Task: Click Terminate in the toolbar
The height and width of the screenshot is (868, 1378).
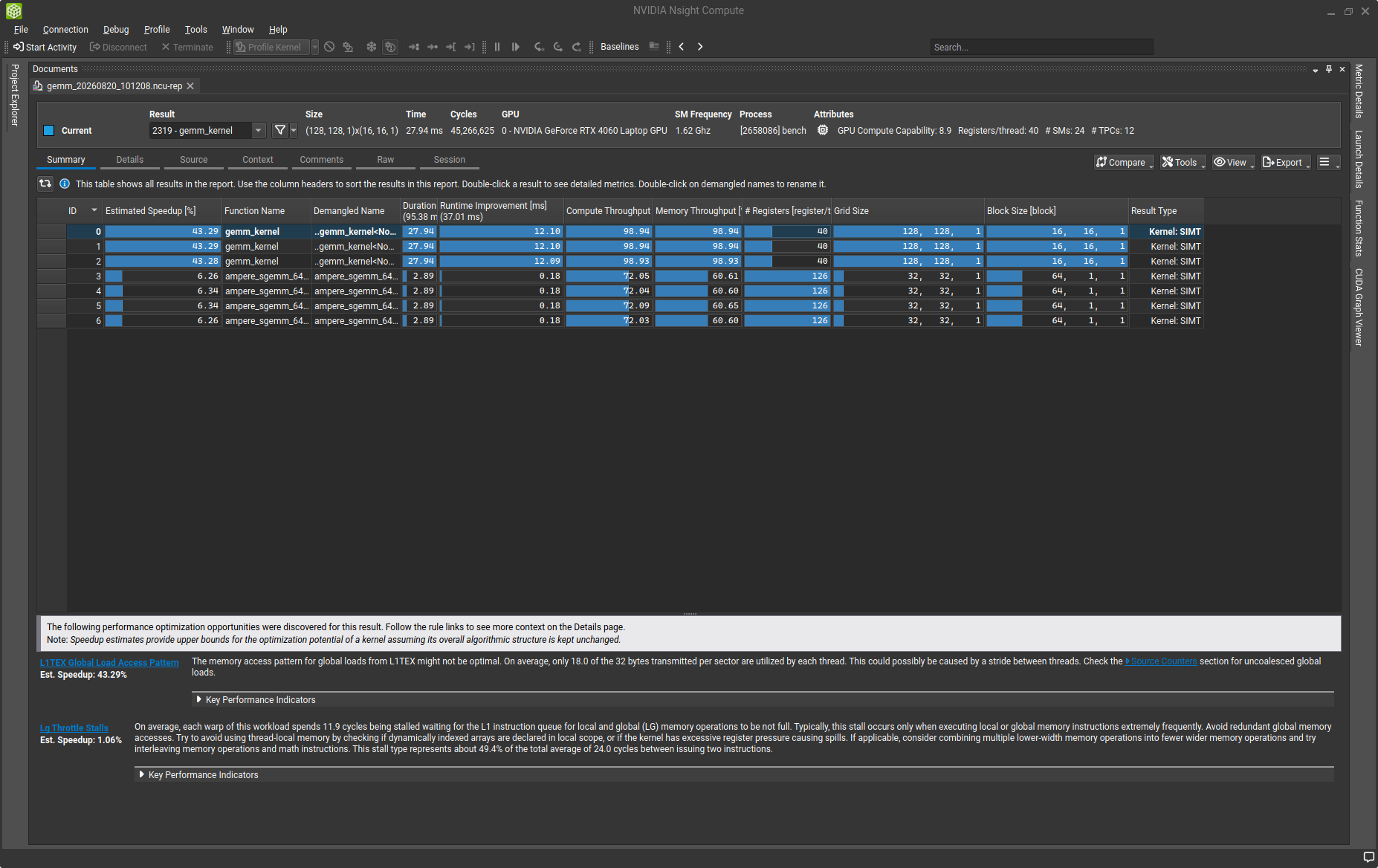Action: [187, 47]
